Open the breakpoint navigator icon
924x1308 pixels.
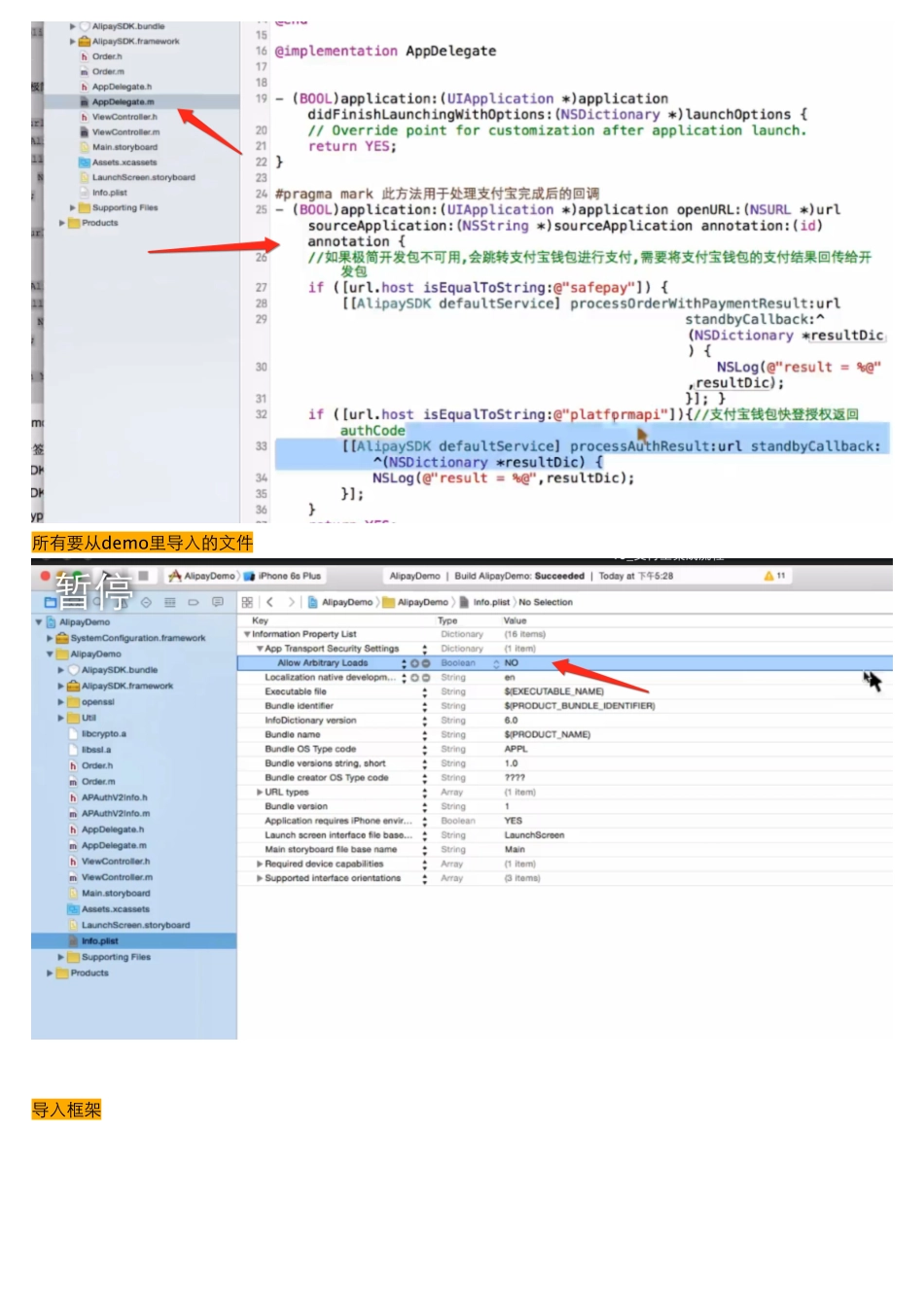(x=193, y=603)
